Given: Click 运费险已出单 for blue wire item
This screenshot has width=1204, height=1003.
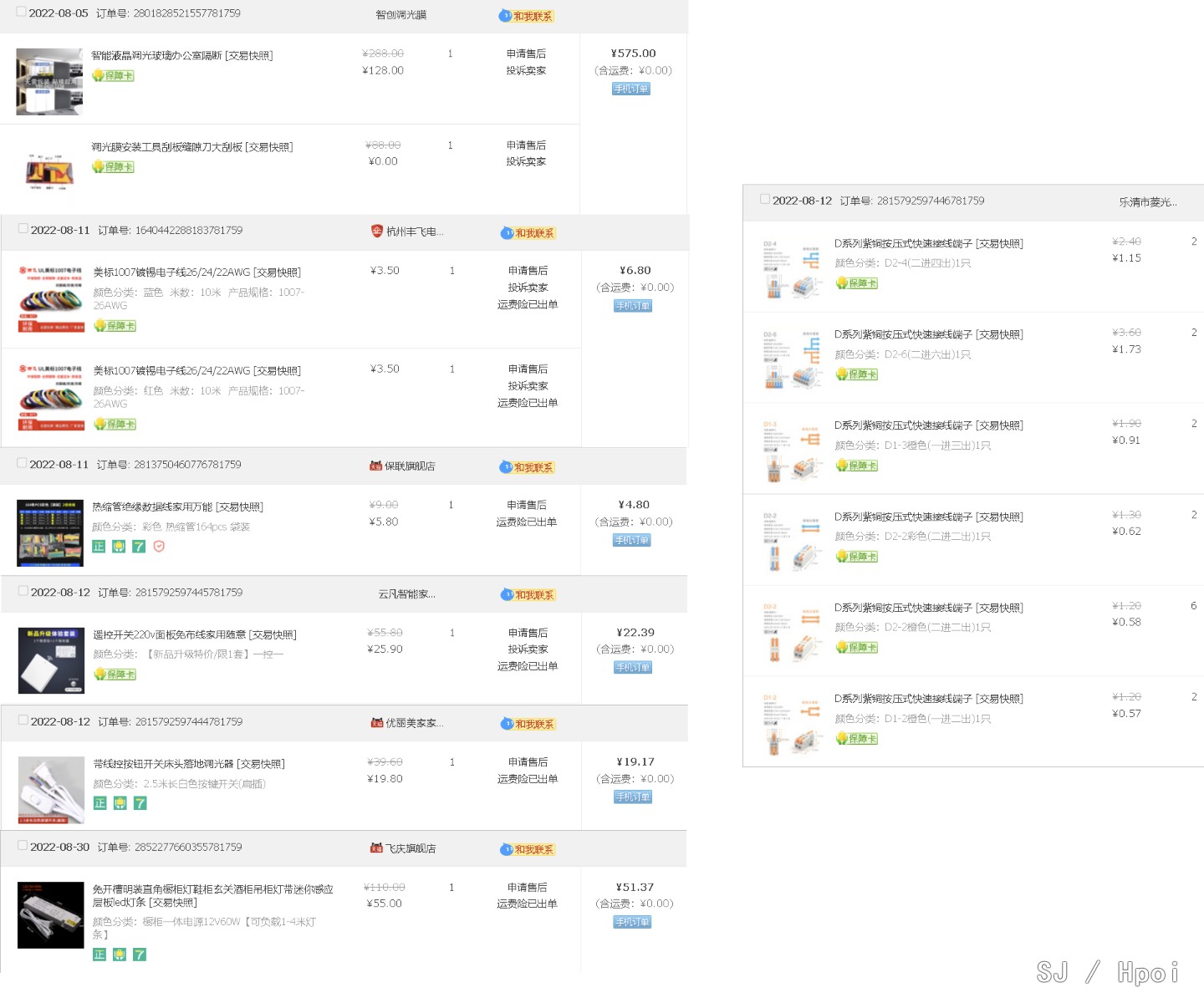Looking at the screenshot, I should (528, 304).
